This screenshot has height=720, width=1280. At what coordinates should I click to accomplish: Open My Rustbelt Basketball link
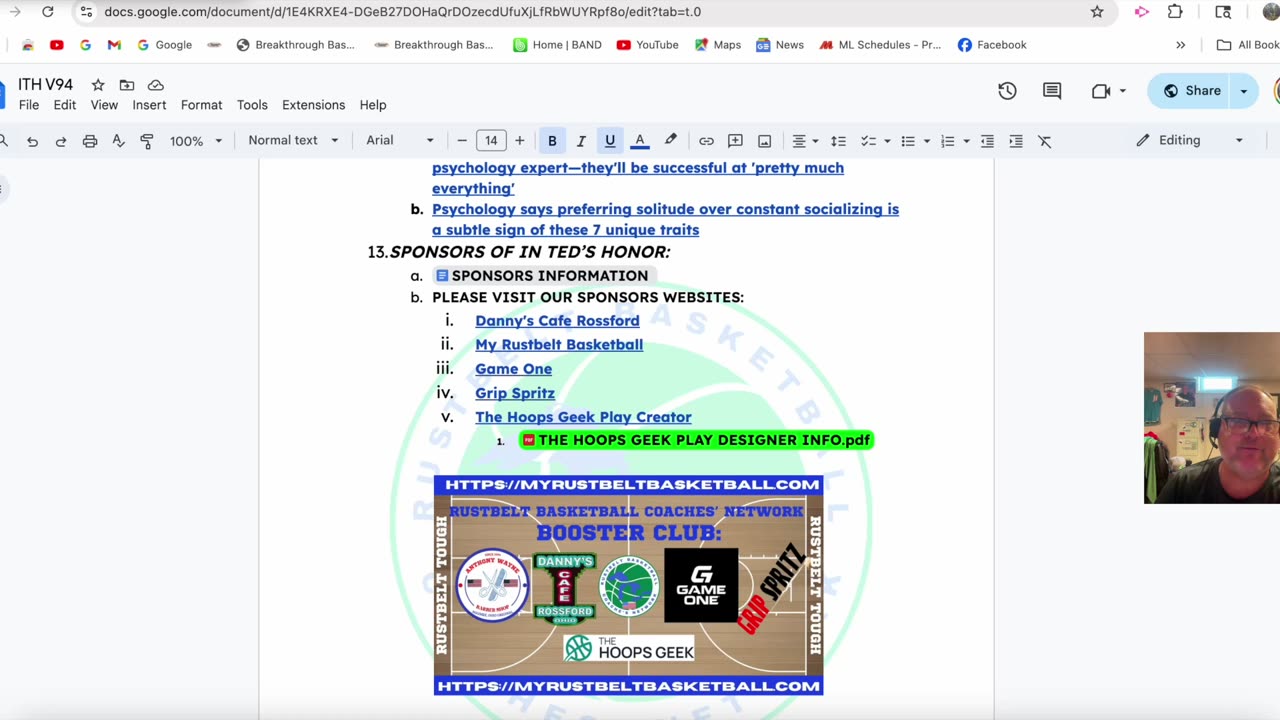click(559, 345)
